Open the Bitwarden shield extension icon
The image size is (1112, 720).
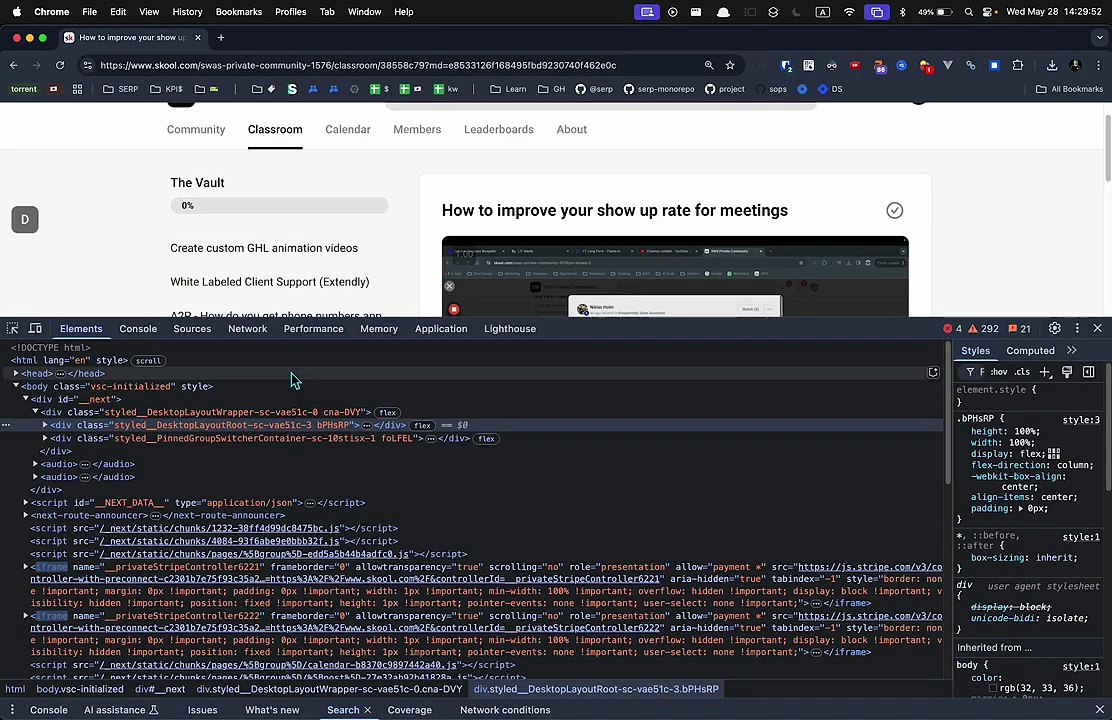tap(786, 65)
